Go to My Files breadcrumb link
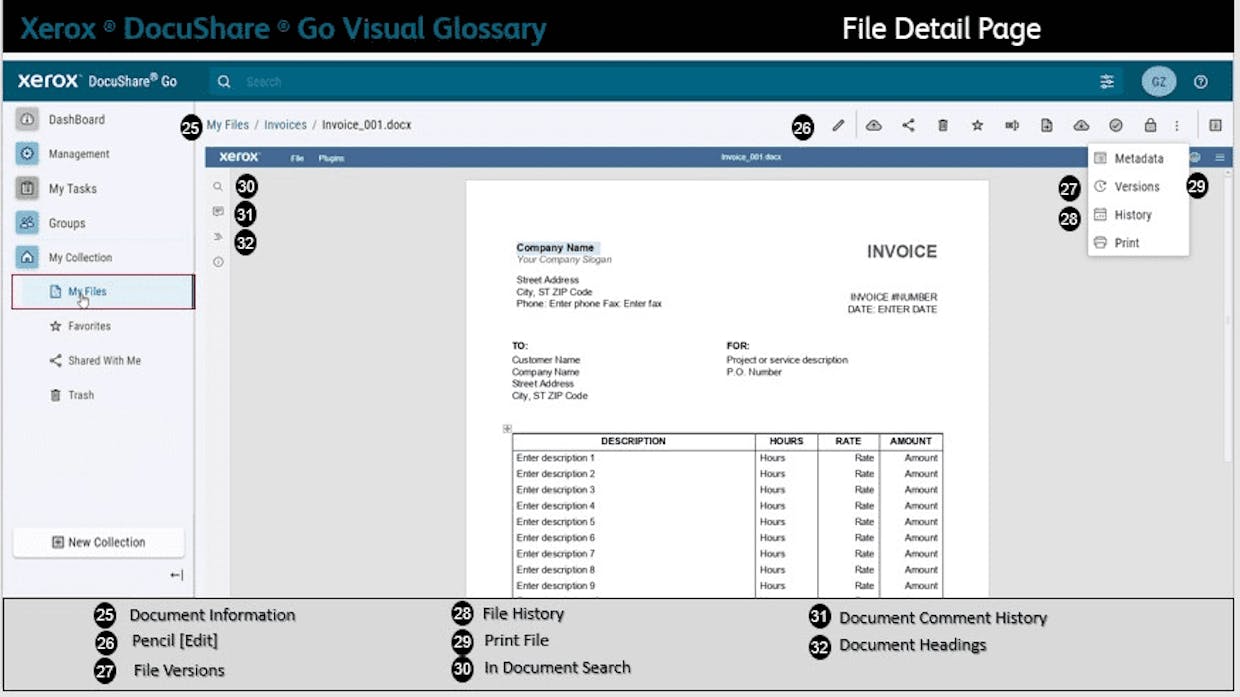 point(228,125)
